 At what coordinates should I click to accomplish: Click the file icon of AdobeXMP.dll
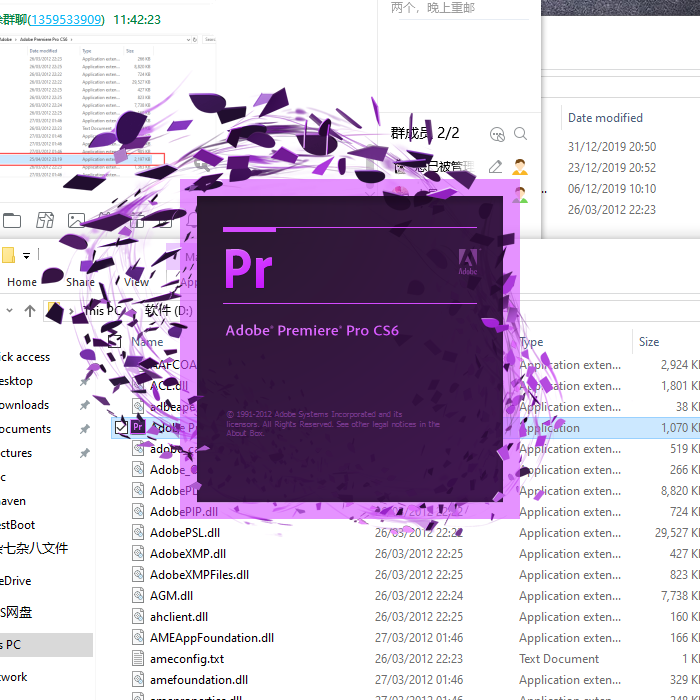[x=138, y=554]
